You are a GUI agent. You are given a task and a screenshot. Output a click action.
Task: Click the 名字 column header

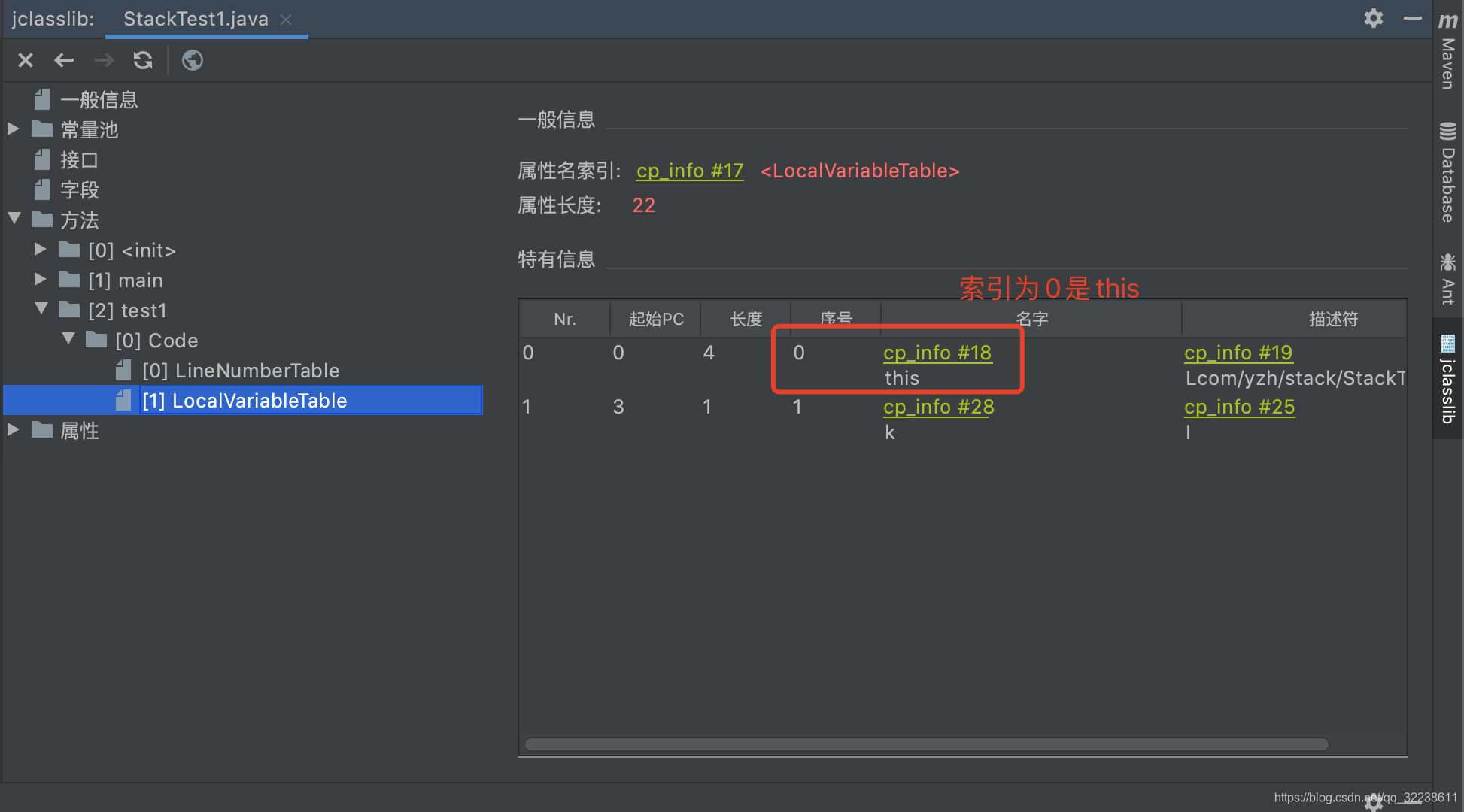click(1032, 319)
